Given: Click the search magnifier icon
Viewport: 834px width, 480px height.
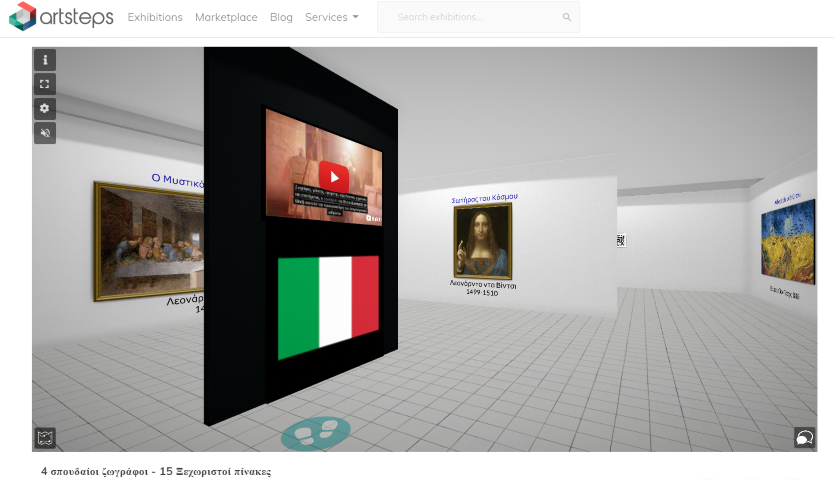Looking at the screenshot, I should point(567,17).
